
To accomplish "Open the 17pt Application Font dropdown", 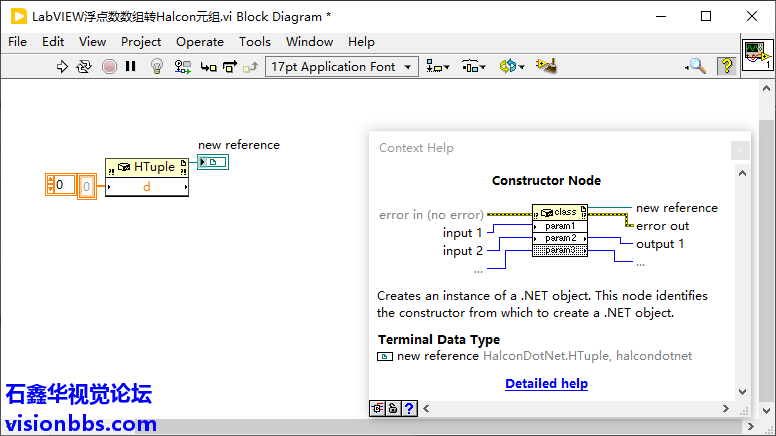I will click(343, 67).
